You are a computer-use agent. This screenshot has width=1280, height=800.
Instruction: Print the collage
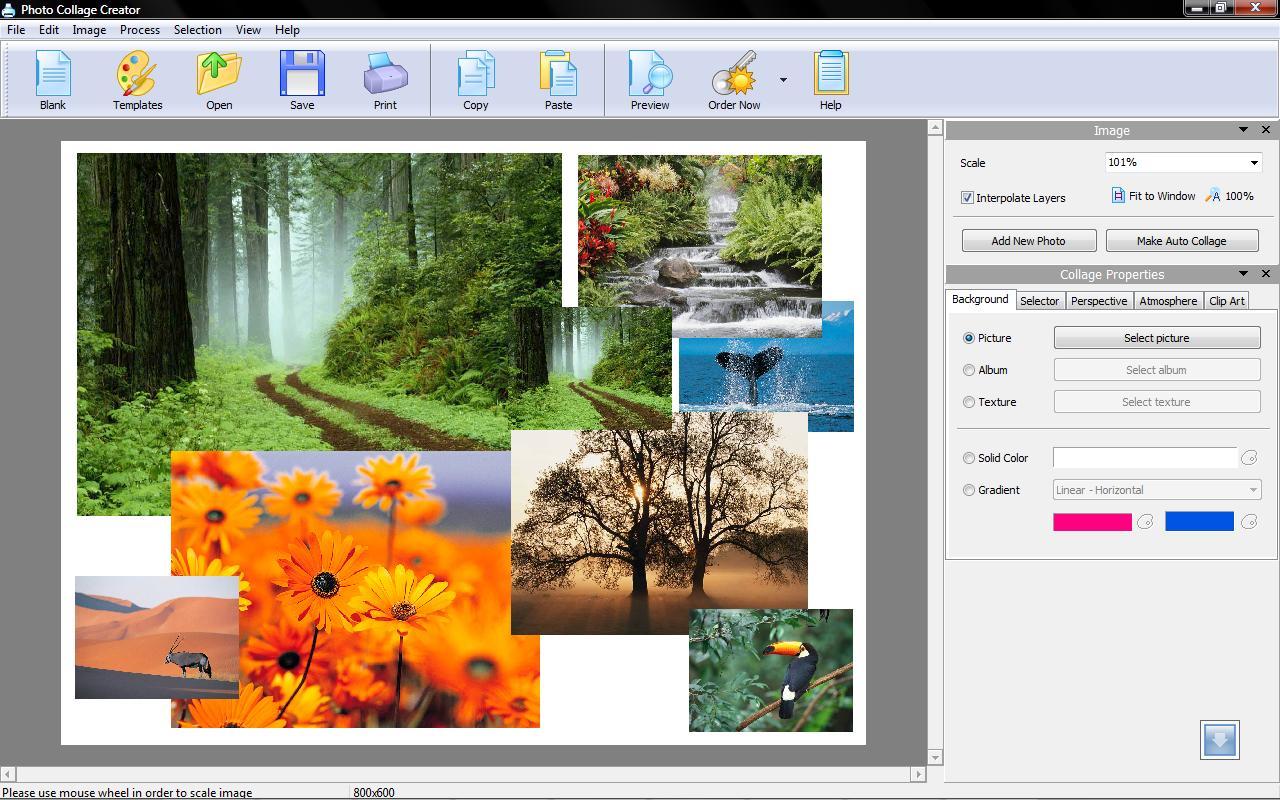385,80
